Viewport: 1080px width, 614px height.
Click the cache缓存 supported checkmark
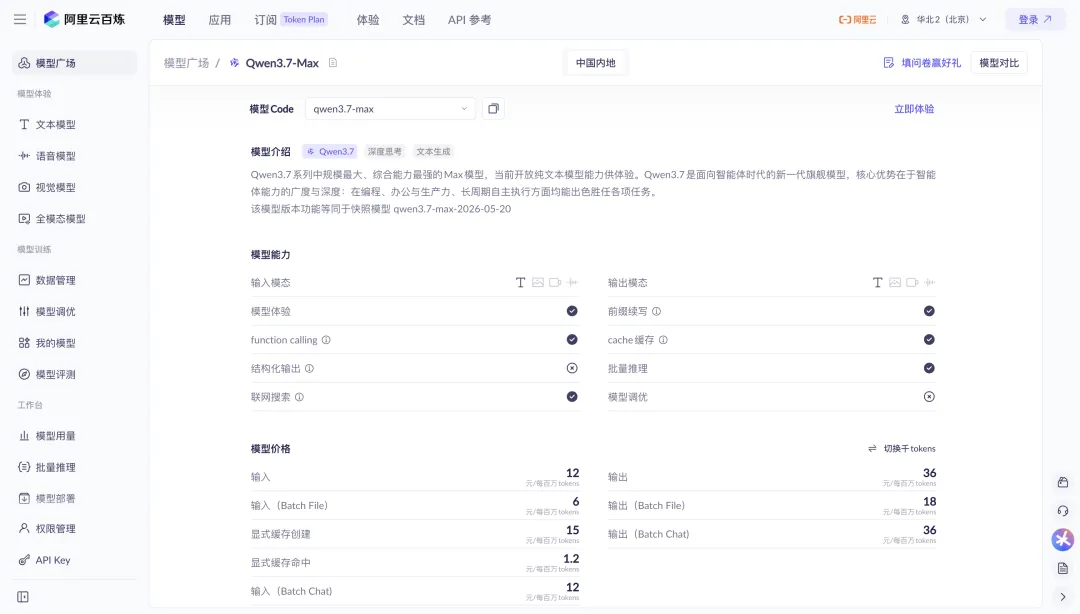coord(929,340)
